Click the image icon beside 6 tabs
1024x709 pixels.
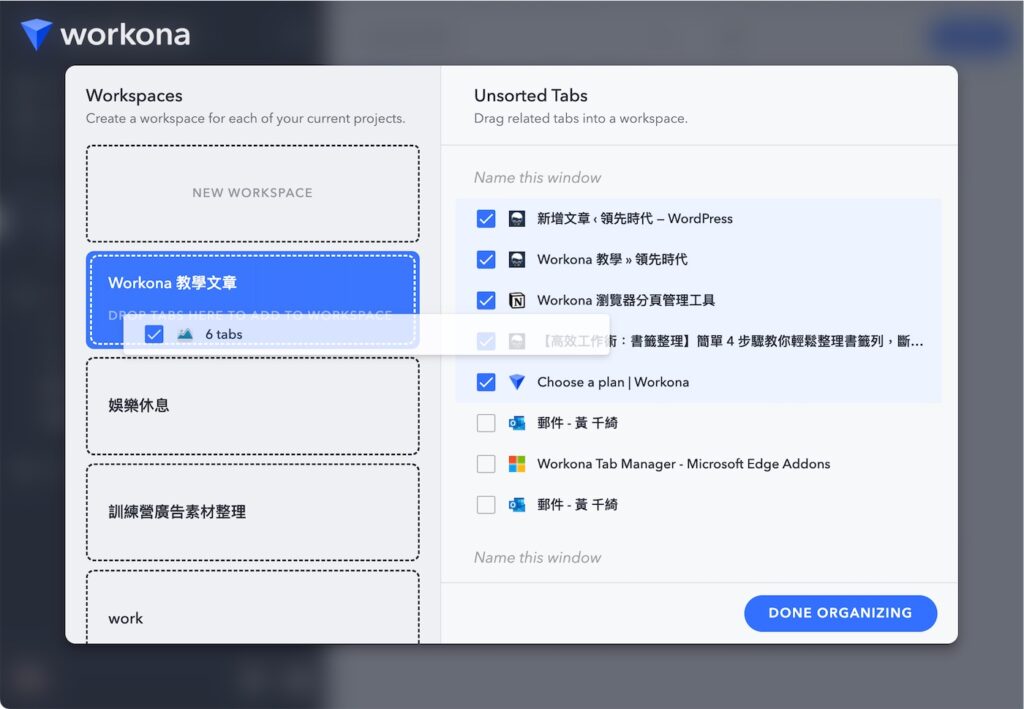click(185, 334)
